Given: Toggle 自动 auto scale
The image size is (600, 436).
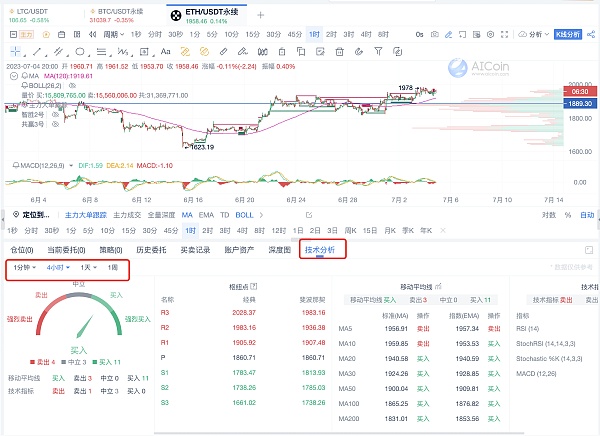Looking at the screenshot, I should point(587,215).
